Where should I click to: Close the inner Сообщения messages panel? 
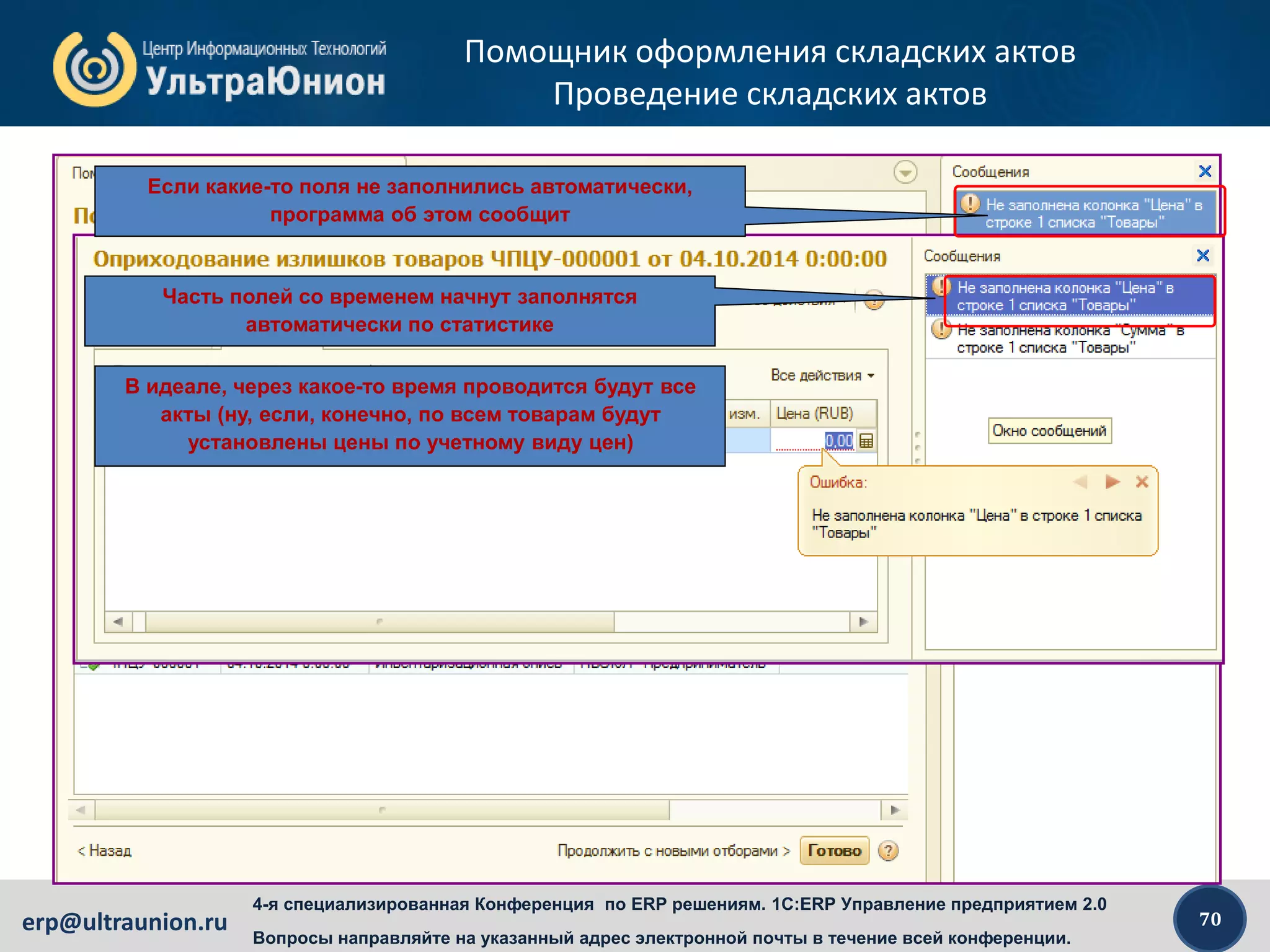[x=1202, y=255]
